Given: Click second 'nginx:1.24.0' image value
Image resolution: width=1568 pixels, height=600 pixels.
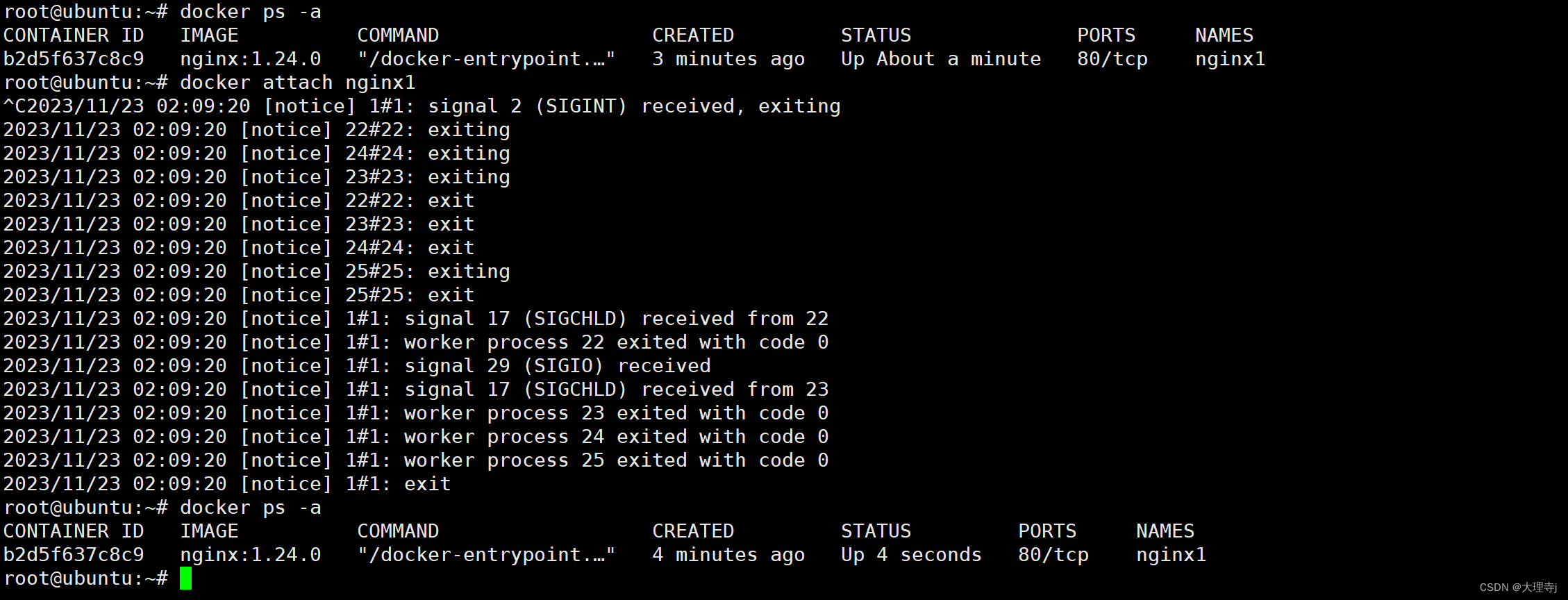Looking at the screenshot, I should [x=251, y=555].
